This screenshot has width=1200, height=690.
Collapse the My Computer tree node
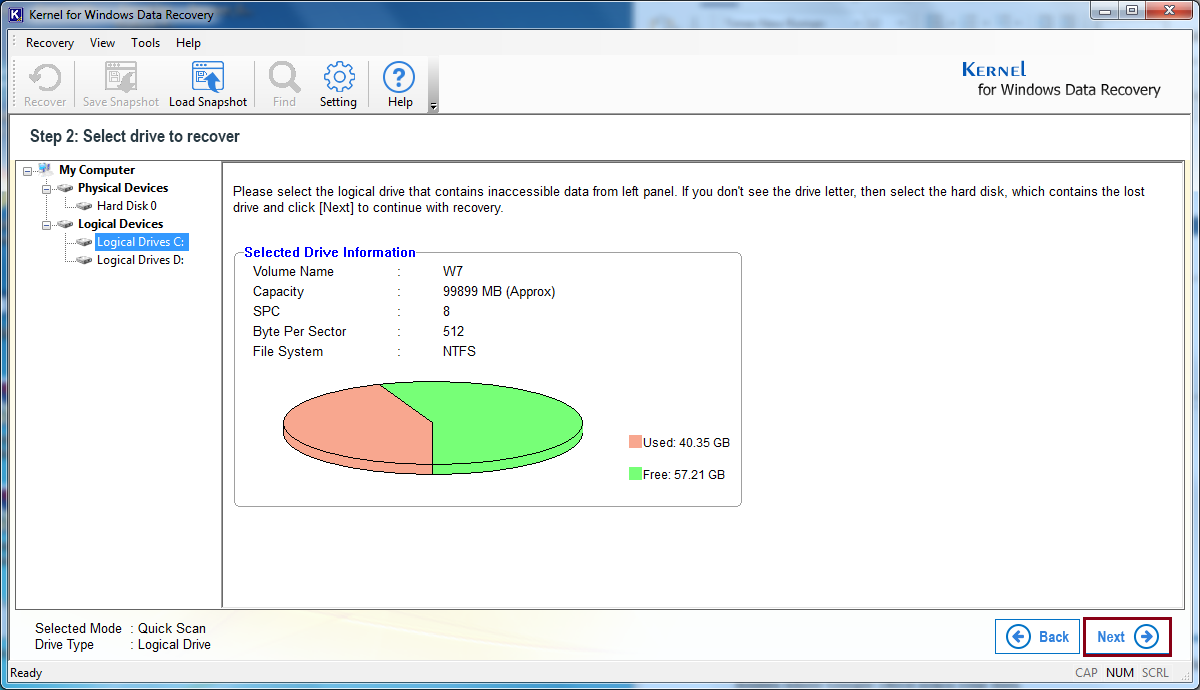click(x=27, y=170)
